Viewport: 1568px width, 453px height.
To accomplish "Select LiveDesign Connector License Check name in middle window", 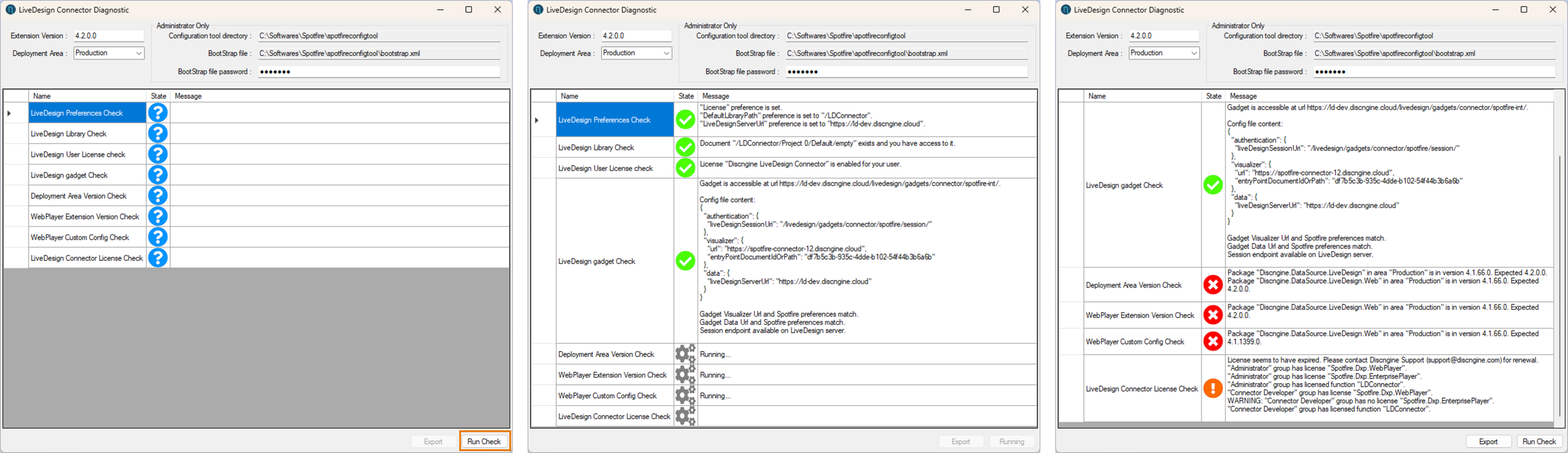I will point(615,417).
